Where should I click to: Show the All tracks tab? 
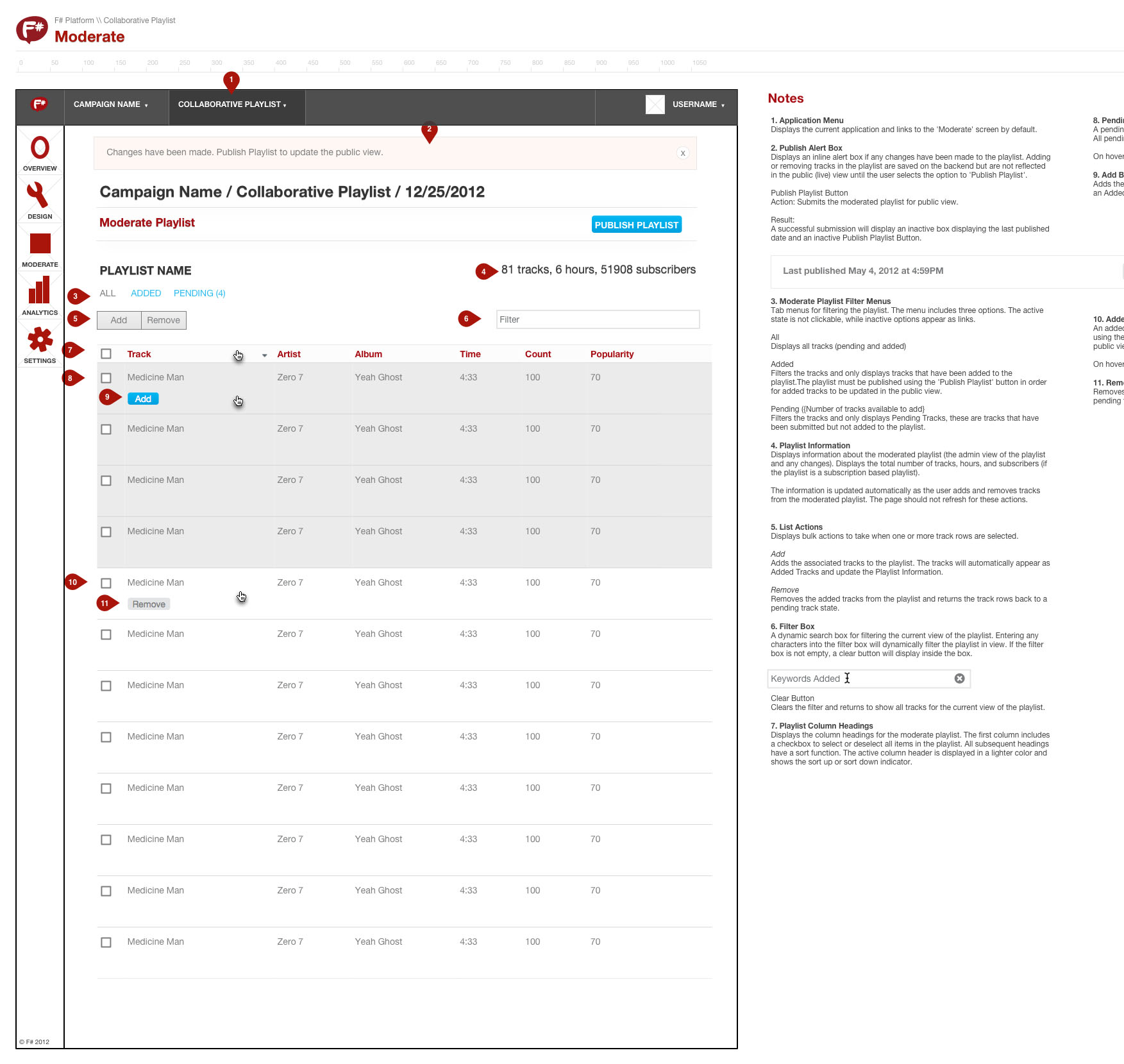(108, 293)
